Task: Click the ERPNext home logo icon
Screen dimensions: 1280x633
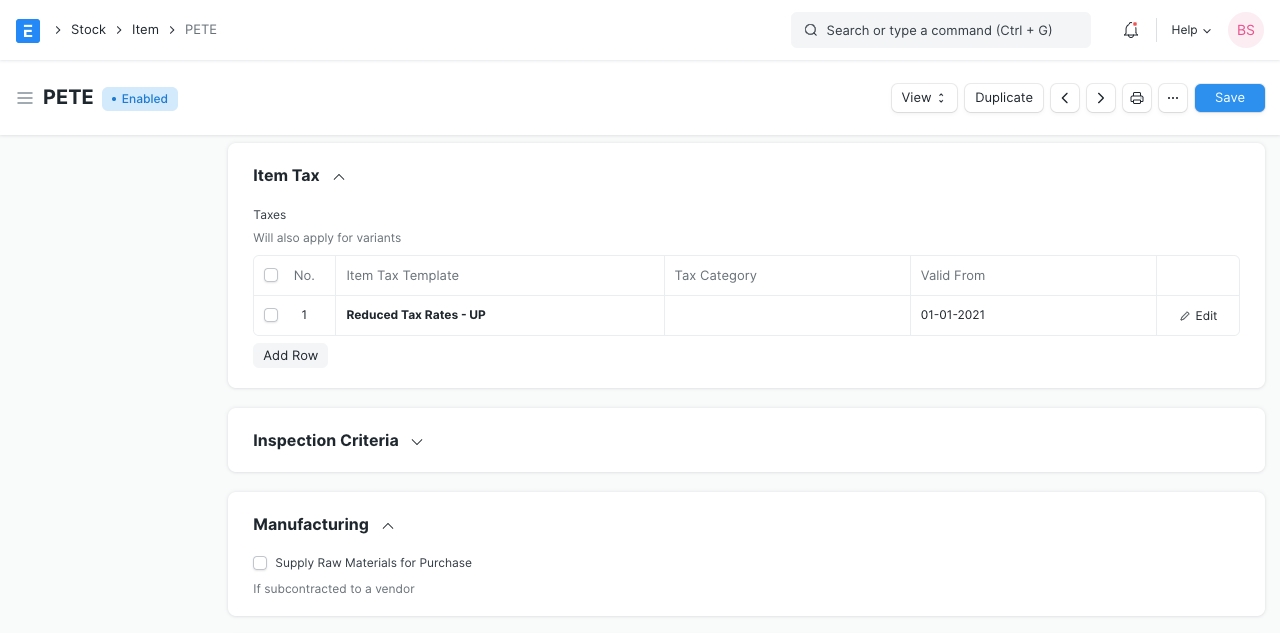Action: point(28,30)
